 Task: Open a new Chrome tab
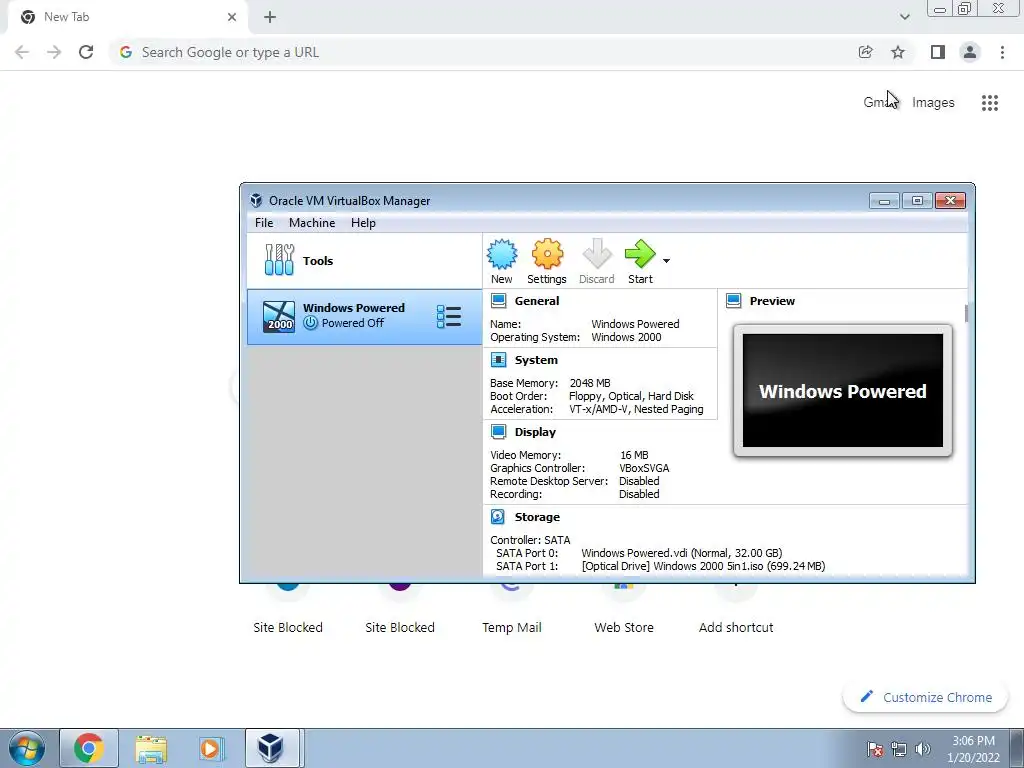(270, 17)
